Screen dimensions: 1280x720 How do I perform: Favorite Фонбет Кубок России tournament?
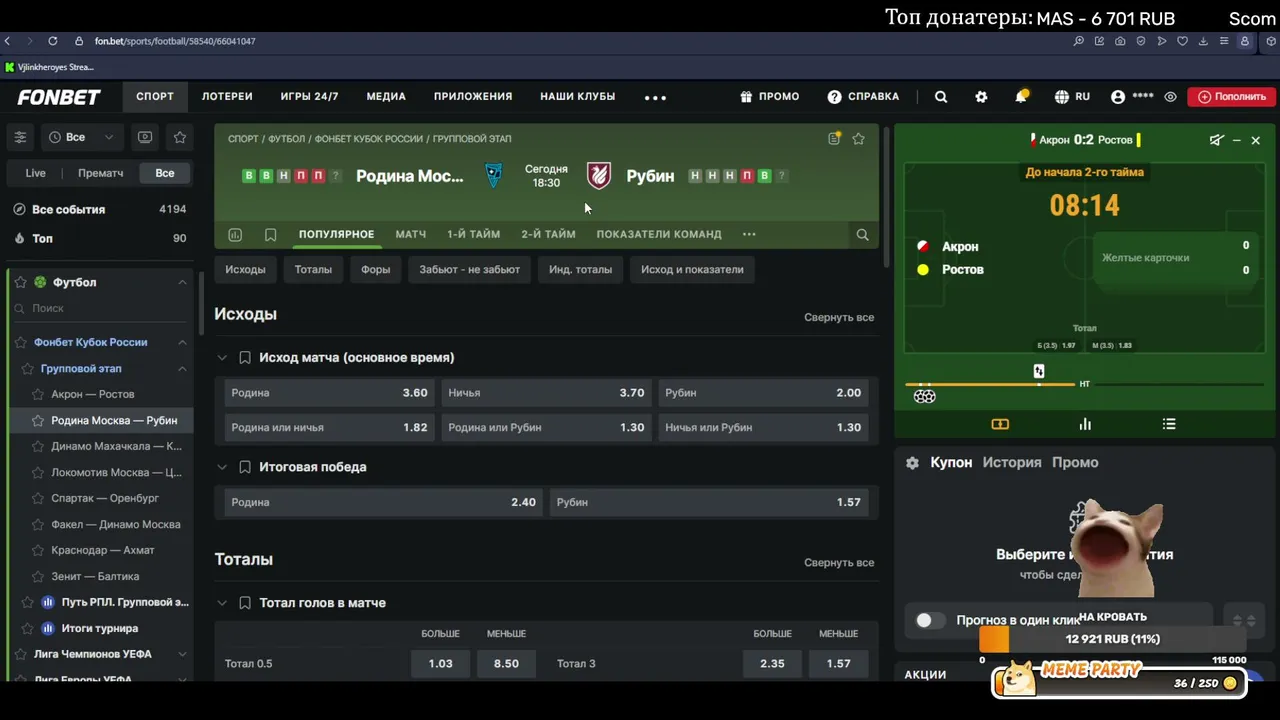20,342
